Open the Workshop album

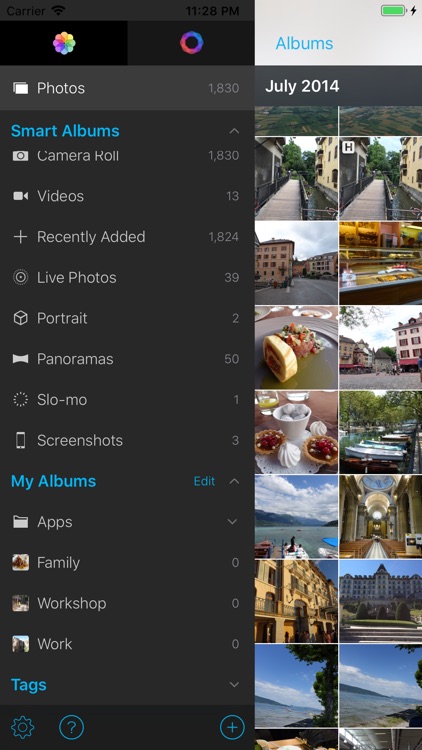coord(127,603)
